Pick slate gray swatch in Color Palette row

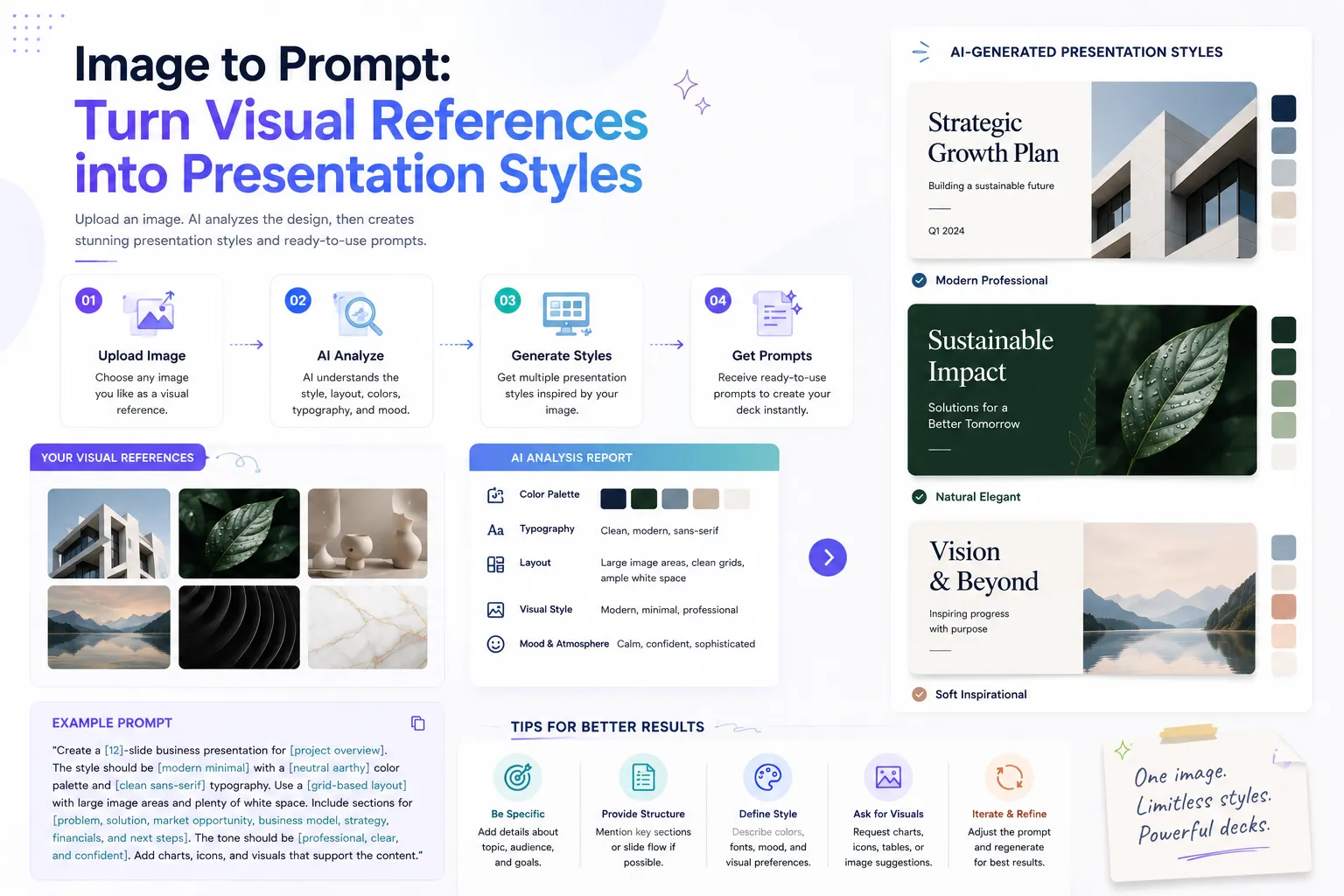[675, 499]
